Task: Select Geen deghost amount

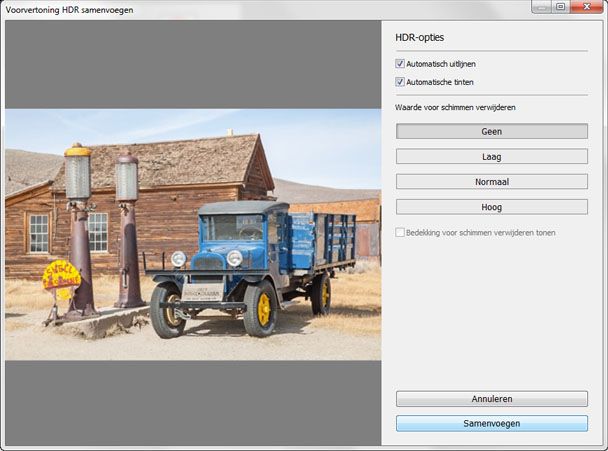Action: [x=492, y=131]
